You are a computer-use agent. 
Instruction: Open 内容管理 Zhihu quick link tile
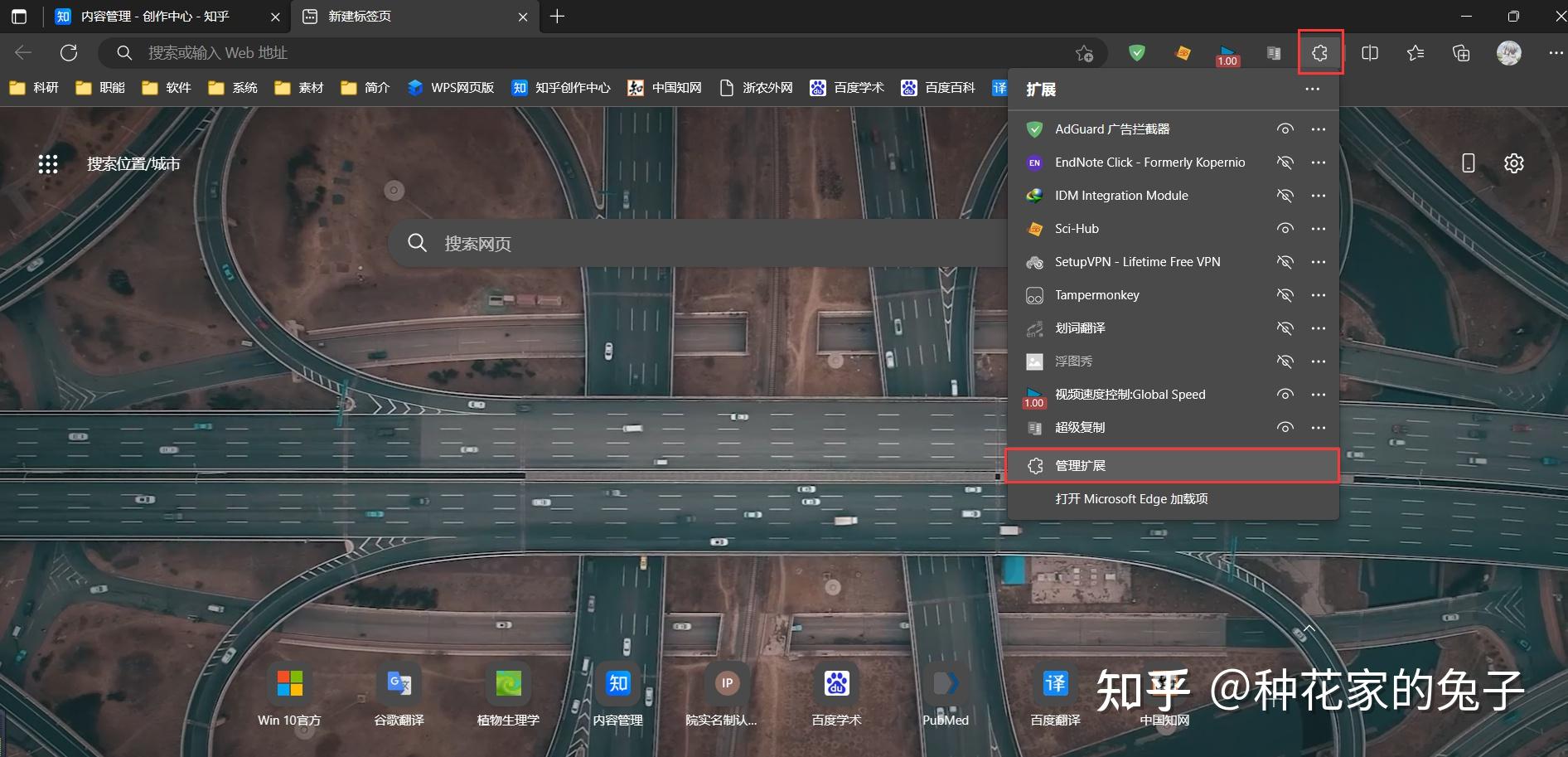(x=618, y=695)
